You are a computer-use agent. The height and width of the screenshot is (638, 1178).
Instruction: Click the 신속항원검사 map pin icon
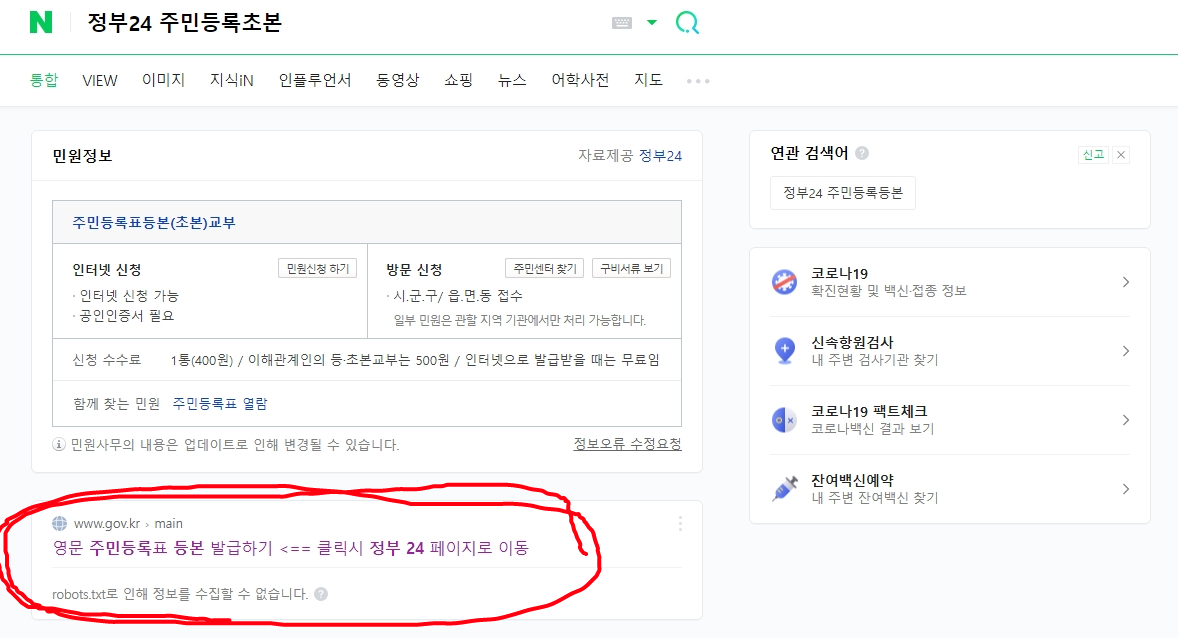click(x=784, y=351)
